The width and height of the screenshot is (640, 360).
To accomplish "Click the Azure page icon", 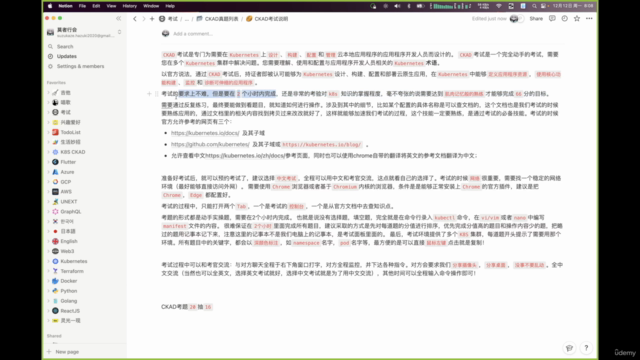I will pos(55,172).
